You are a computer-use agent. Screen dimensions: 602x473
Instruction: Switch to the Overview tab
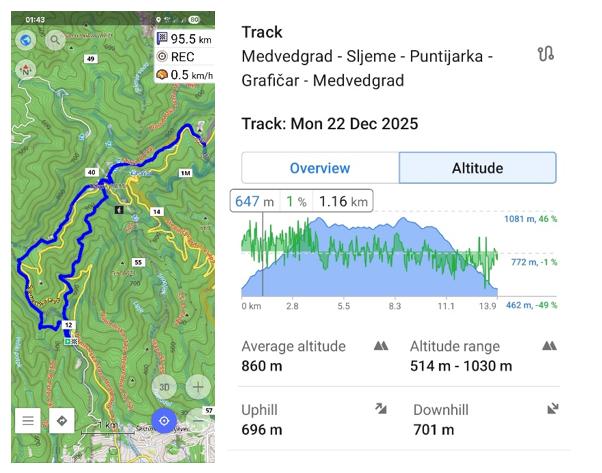click(320, 168)
